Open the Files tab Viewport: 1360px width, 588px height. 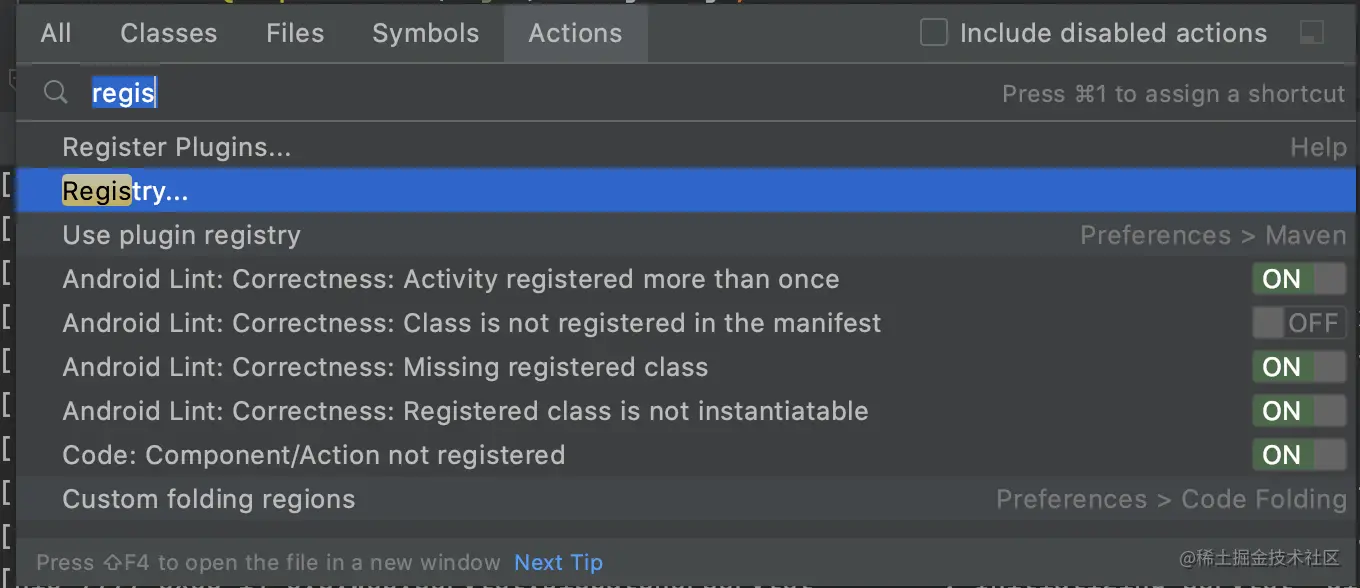click(295, 33)
